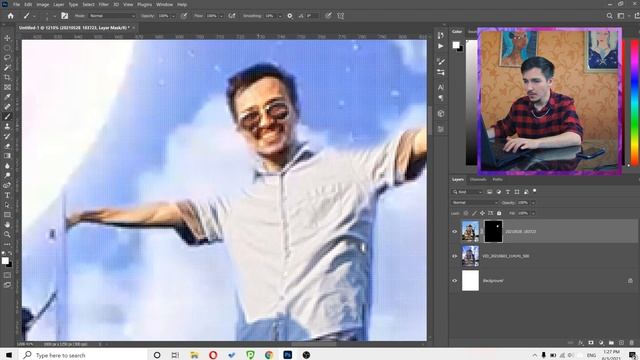Viewport: 640px width, 360px height.
Task: Open the brush settings panel icon
Action: (x=64, y=16)
